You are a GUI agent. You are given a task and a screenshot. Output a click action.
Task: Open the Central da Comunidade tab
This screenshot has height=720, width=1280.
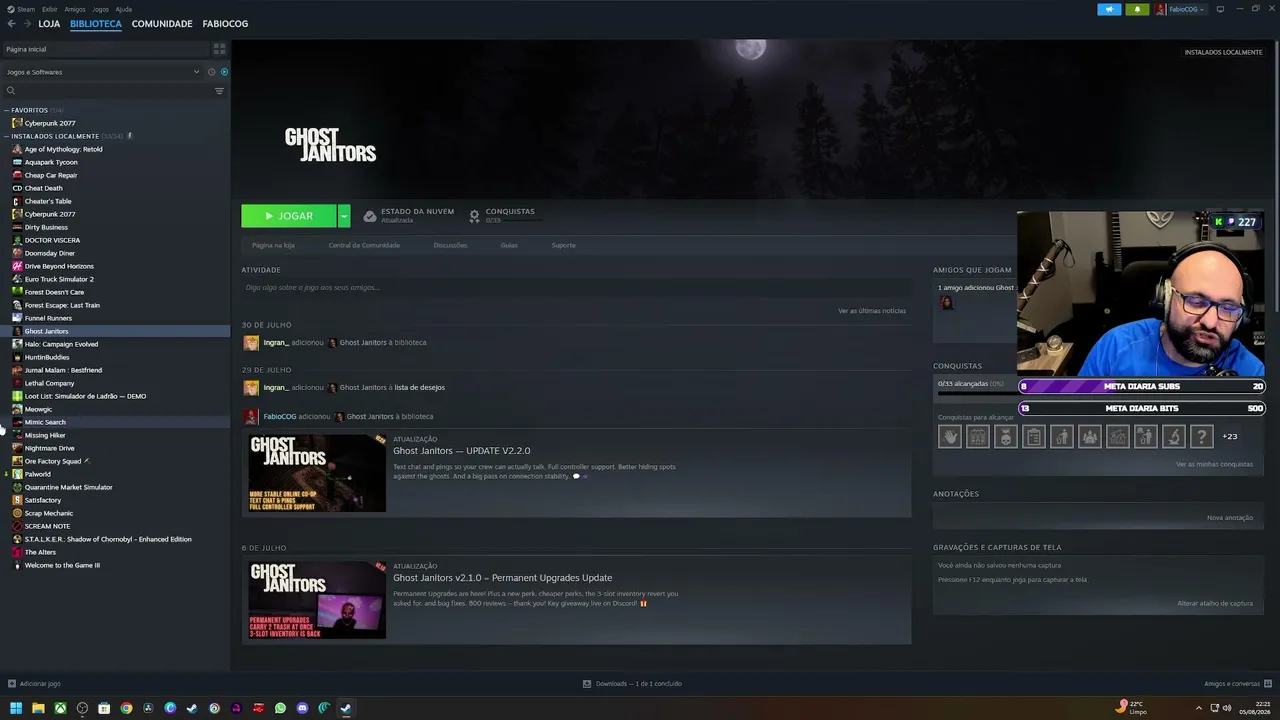pyautogui.click(x=364, y=245)
